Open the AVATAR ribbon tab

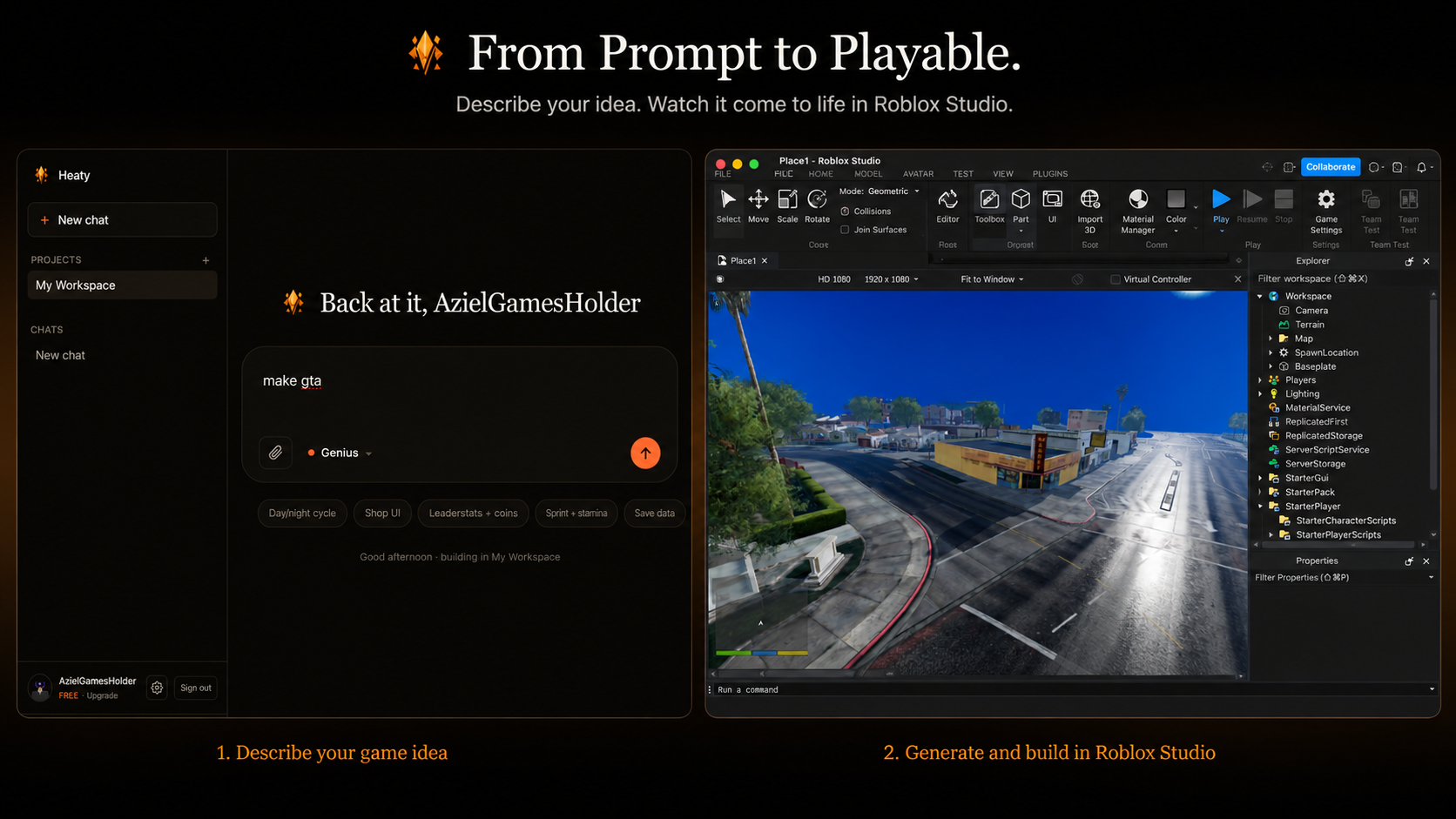[918, 174]
